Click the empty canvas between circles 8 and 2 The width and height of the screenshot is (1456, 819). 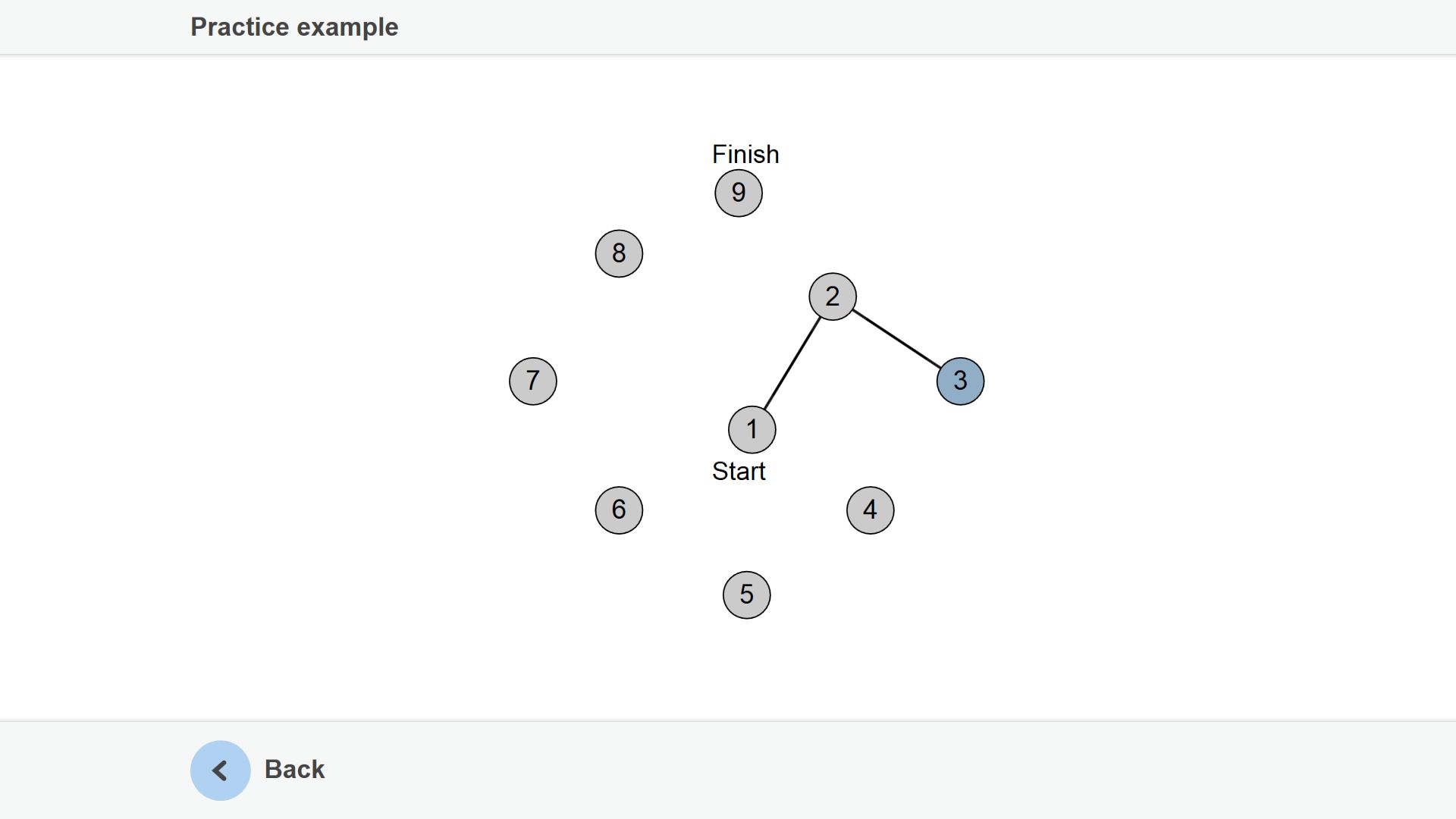click(x=726, y=275)
